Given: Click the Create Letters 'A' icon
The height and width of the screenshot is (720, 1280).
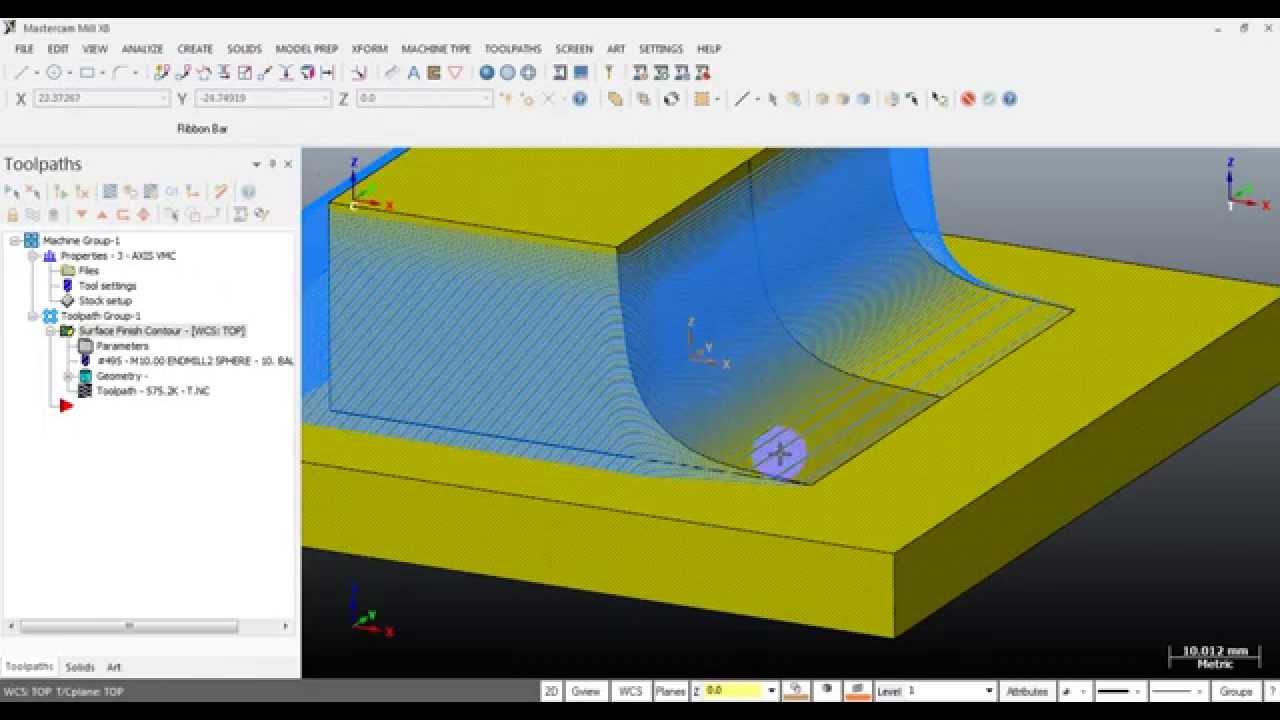Looking at the screenshot, I should pos(413,73).
